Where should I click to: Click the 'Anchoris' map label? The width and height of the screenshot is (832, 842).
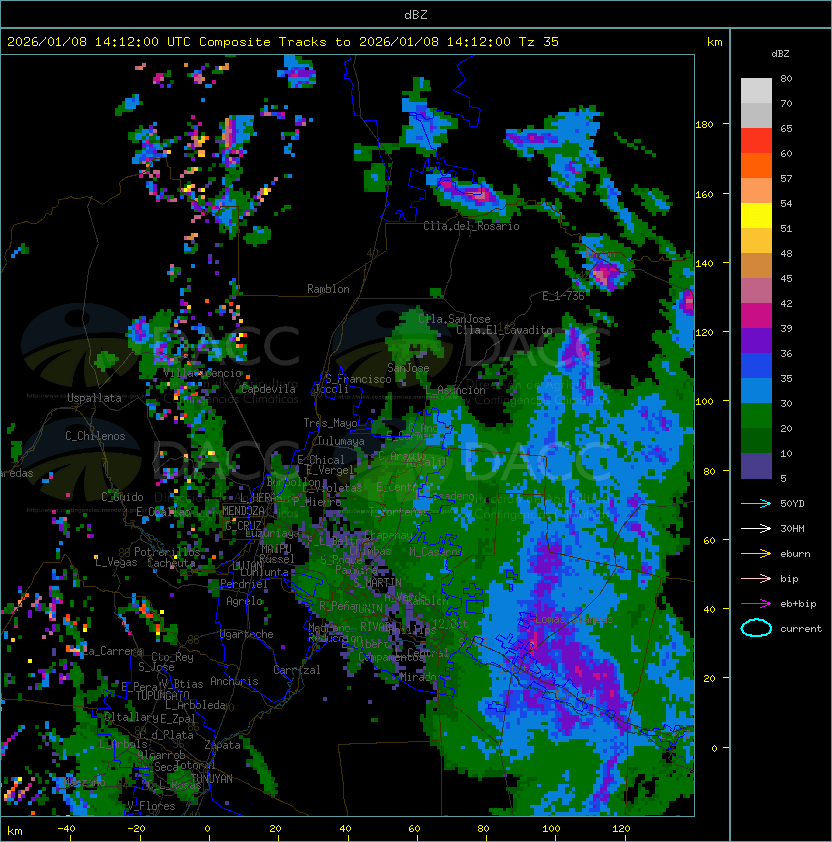click(234, 681)
